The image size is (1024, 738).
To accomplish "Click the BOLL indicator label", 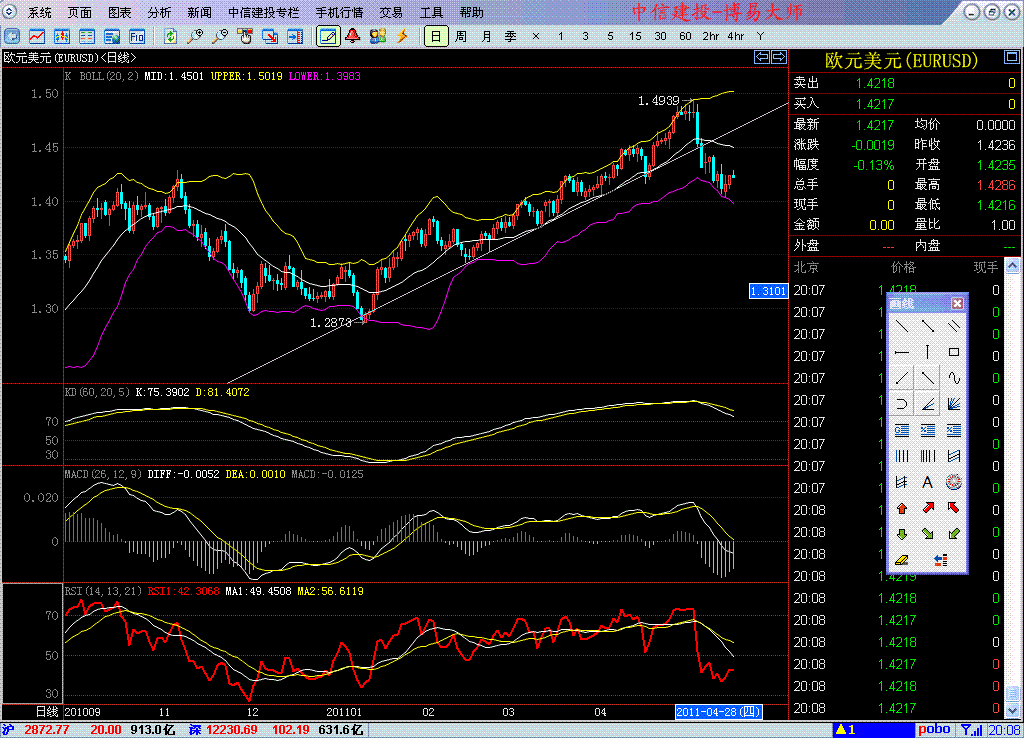I will (x=109, y=76).
